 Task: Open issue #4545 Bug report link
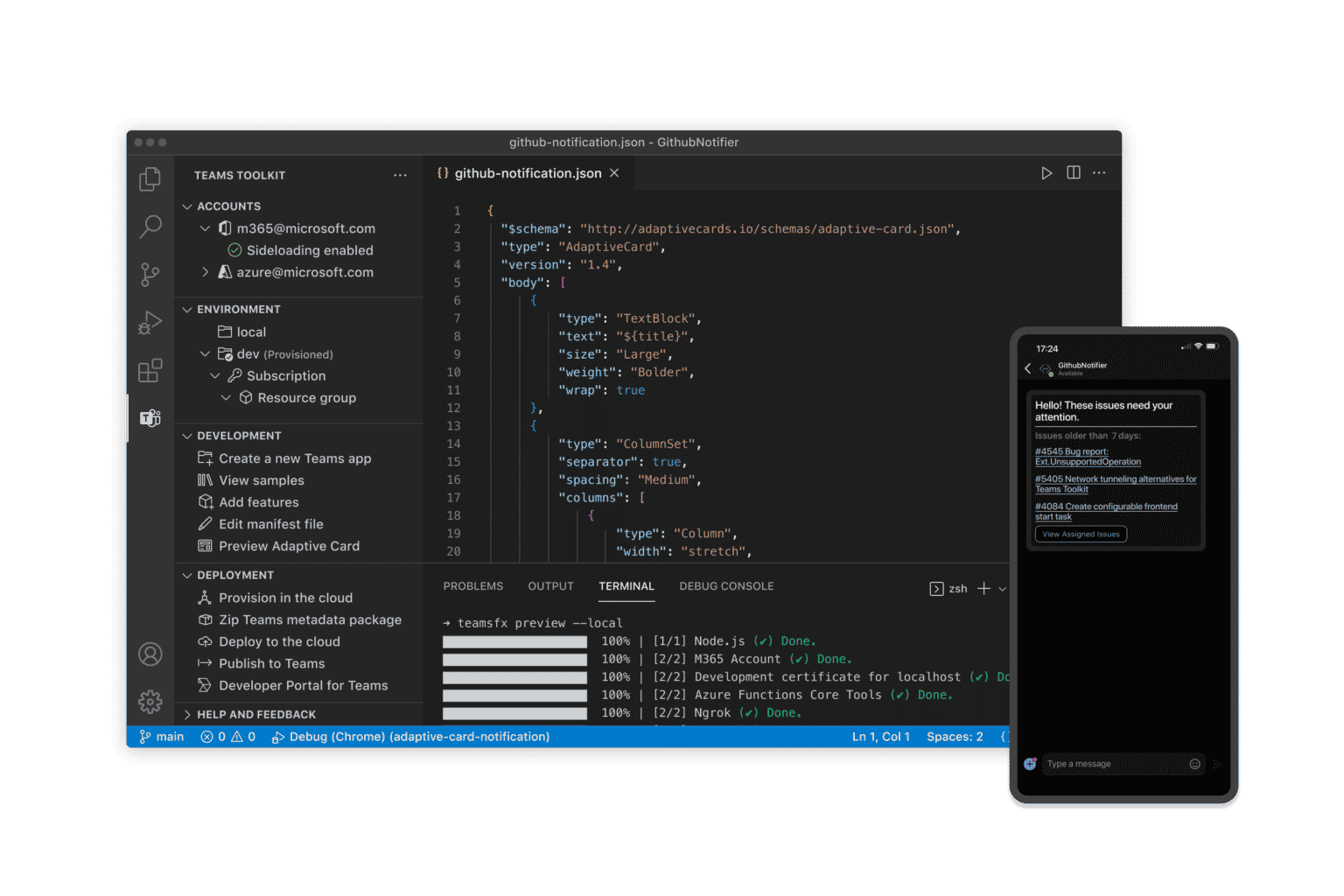point(1088,457)
